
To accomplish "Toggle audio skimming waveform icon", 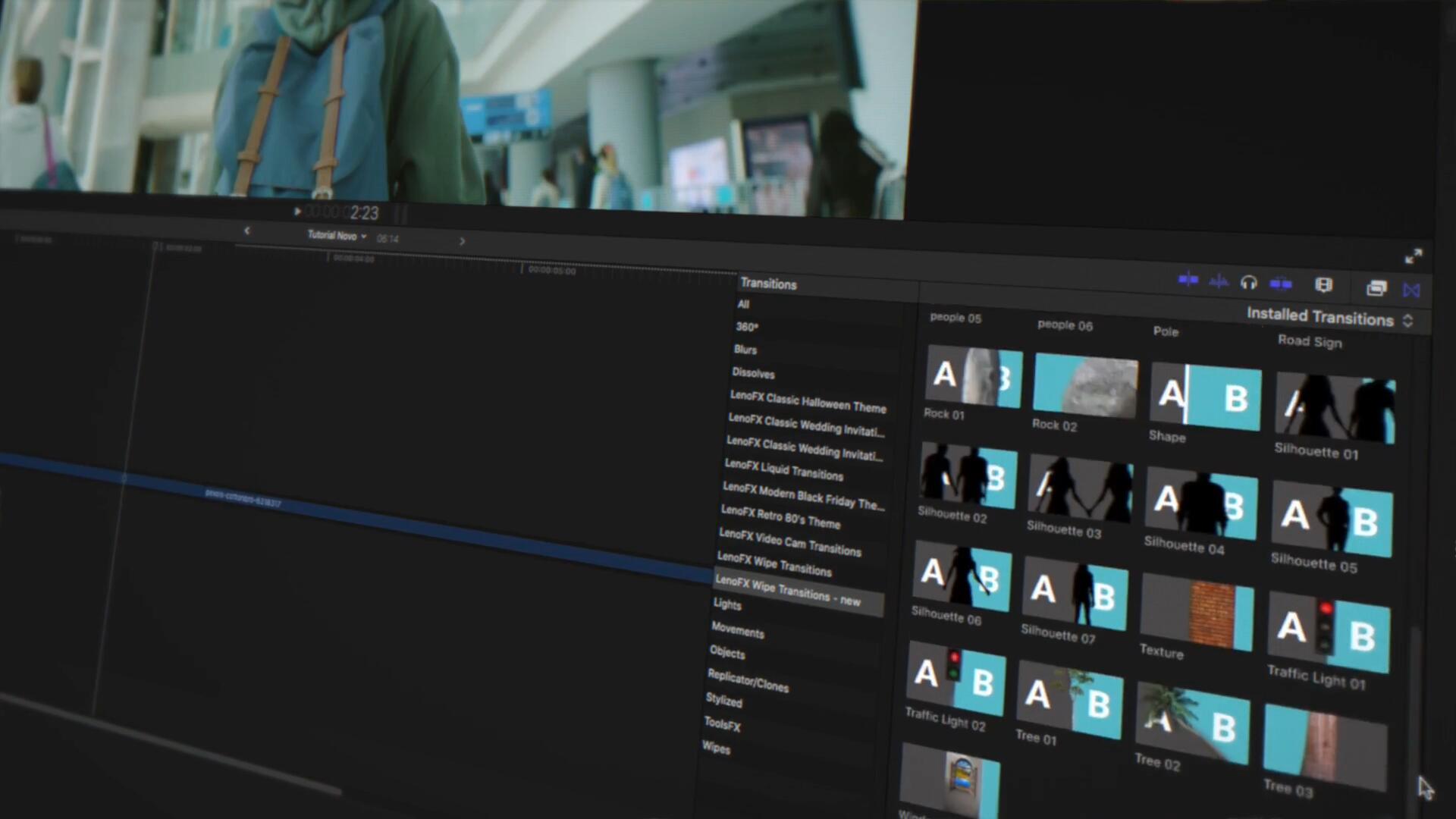I will pyautogui.click(x=1219, y=282).
